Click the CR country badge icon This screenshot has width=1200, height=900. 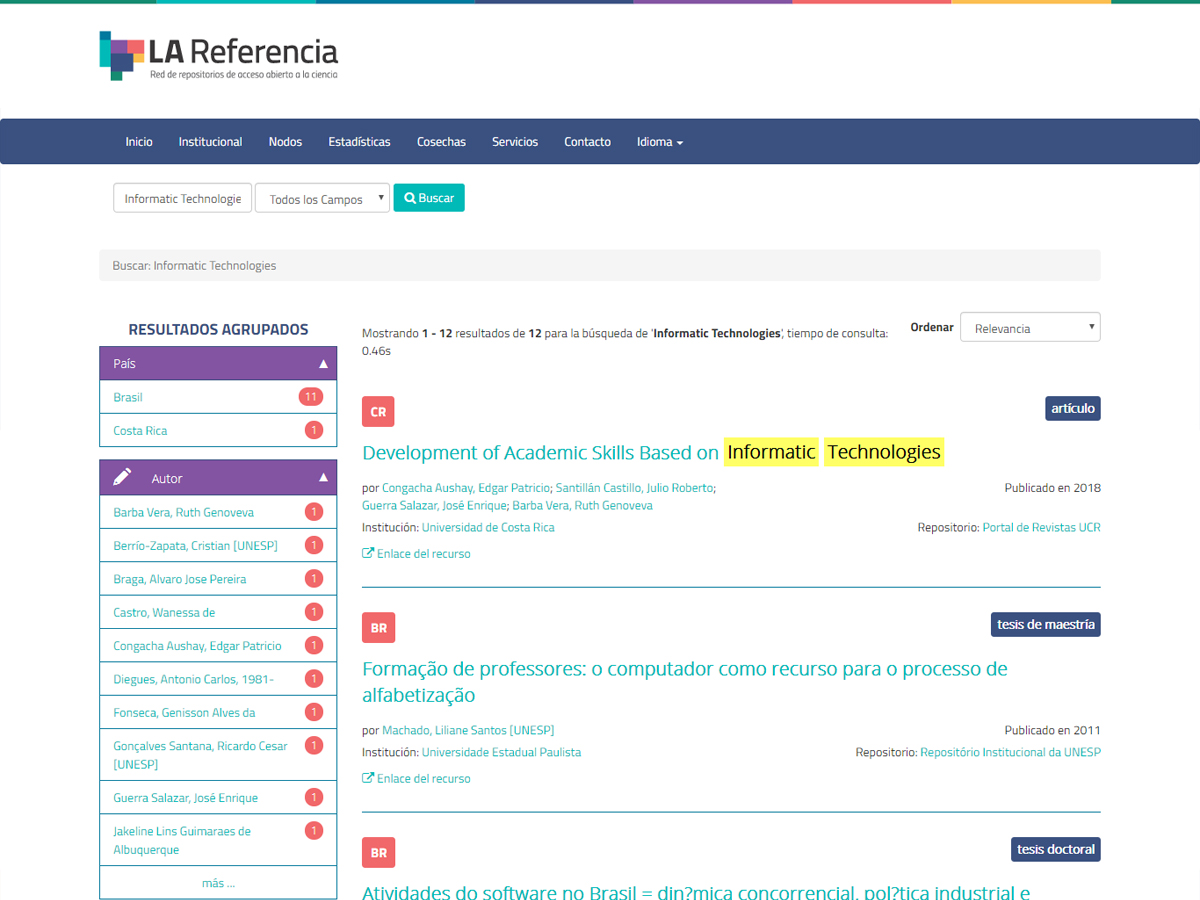(378, 412)
